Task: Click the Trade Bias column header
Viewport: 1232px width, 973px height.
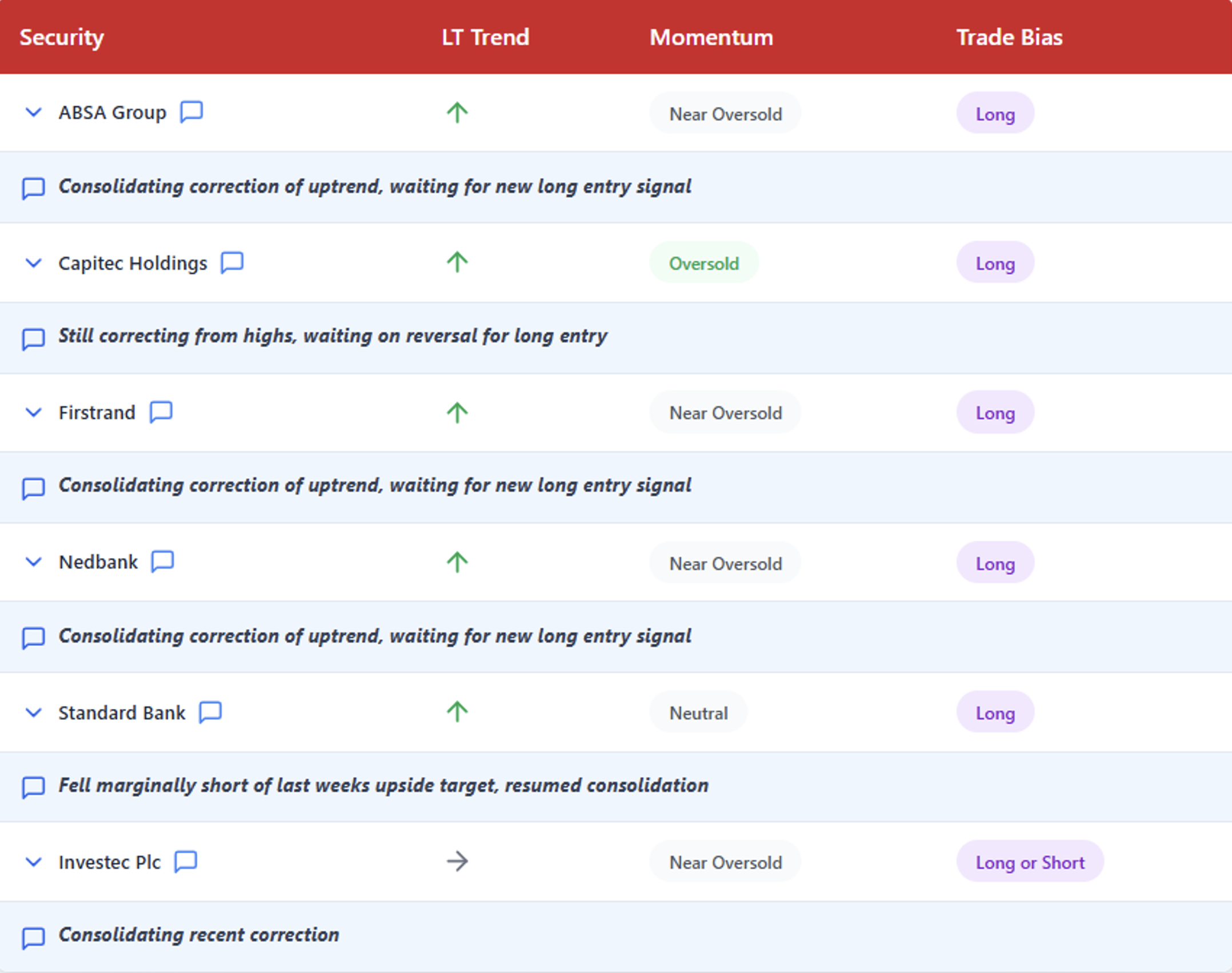Action: (1009, 37)
